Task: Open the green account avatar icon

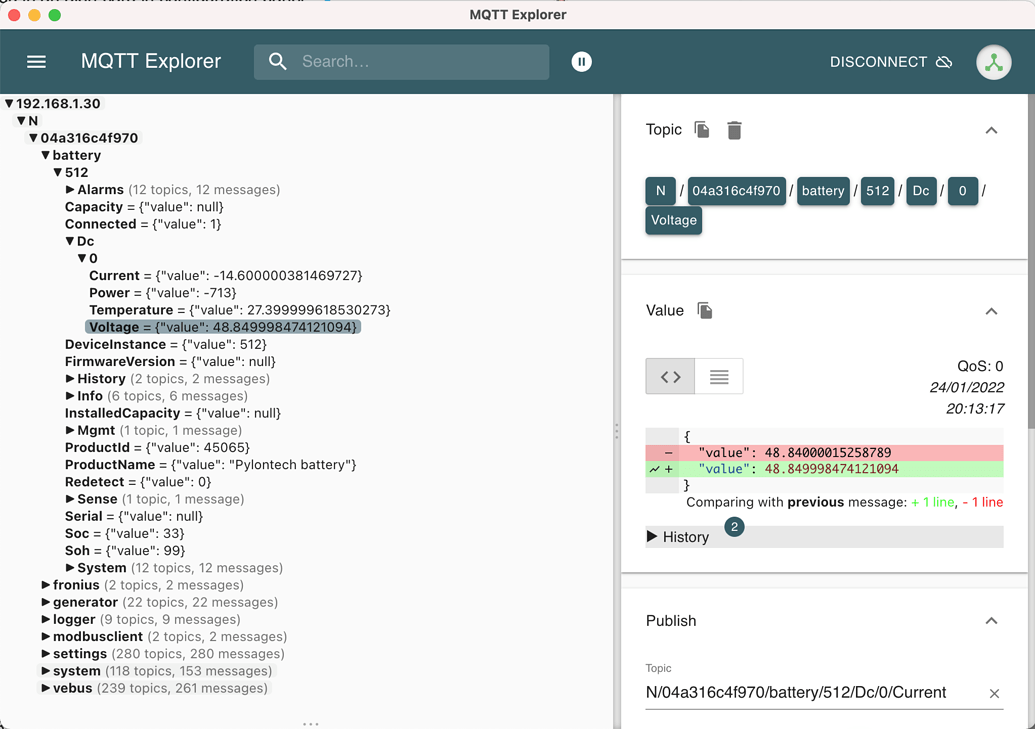Action: (993, 62)
